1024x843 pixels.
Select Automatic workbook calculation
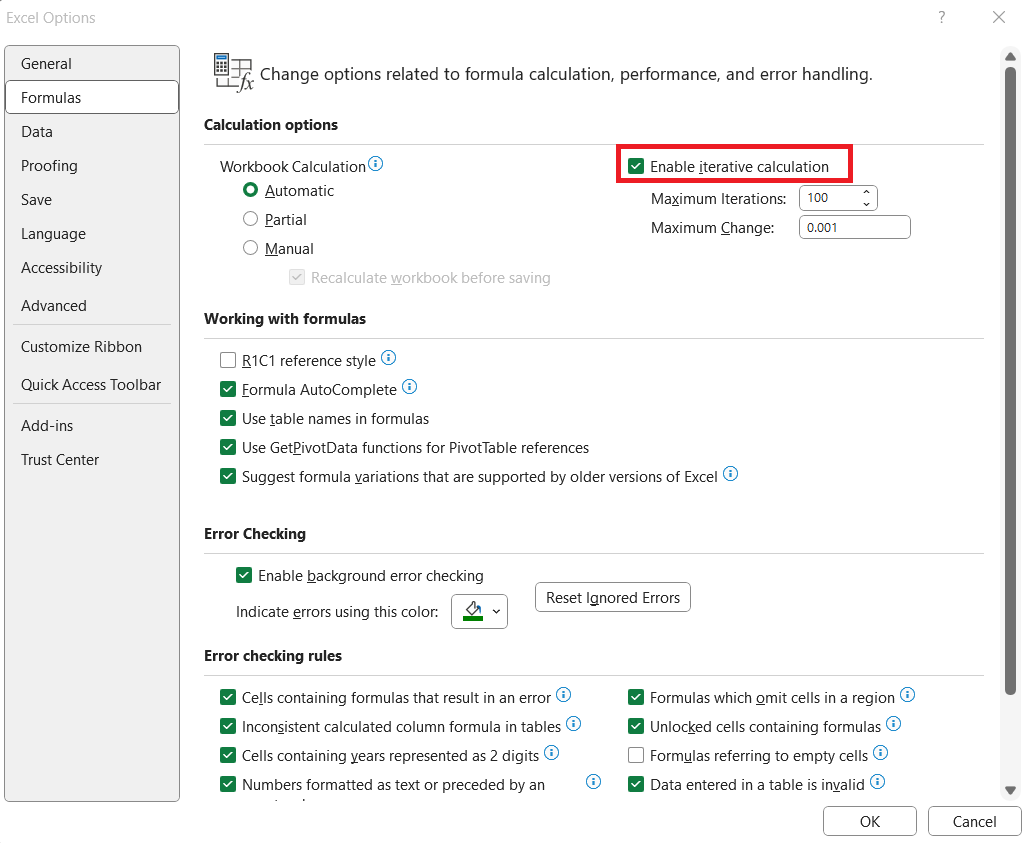click(x=251, y=190)
